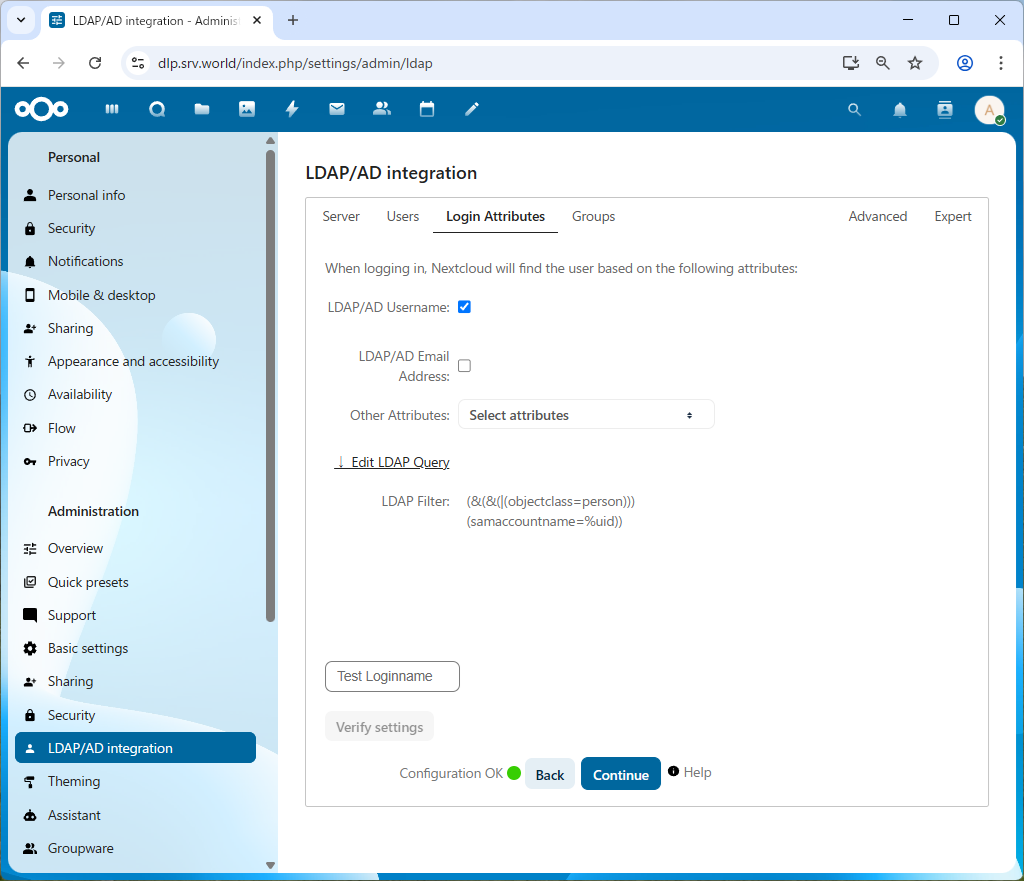Open Support section
Image resolution: width=1024 pixels, height=881 pixels.
click(136, 615)
